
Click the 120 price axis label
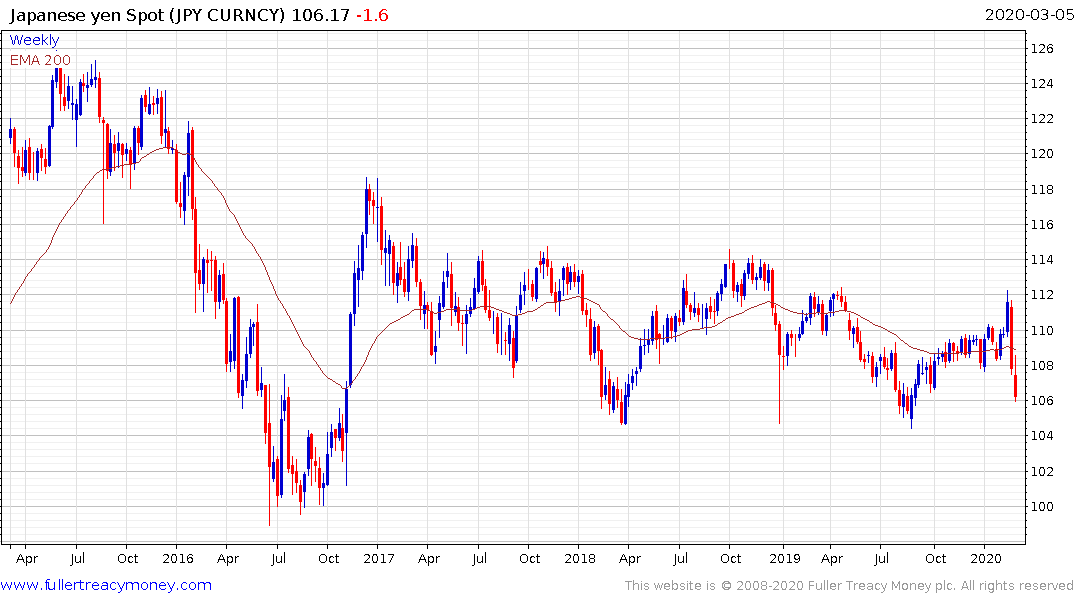(x=1042, y=154)
